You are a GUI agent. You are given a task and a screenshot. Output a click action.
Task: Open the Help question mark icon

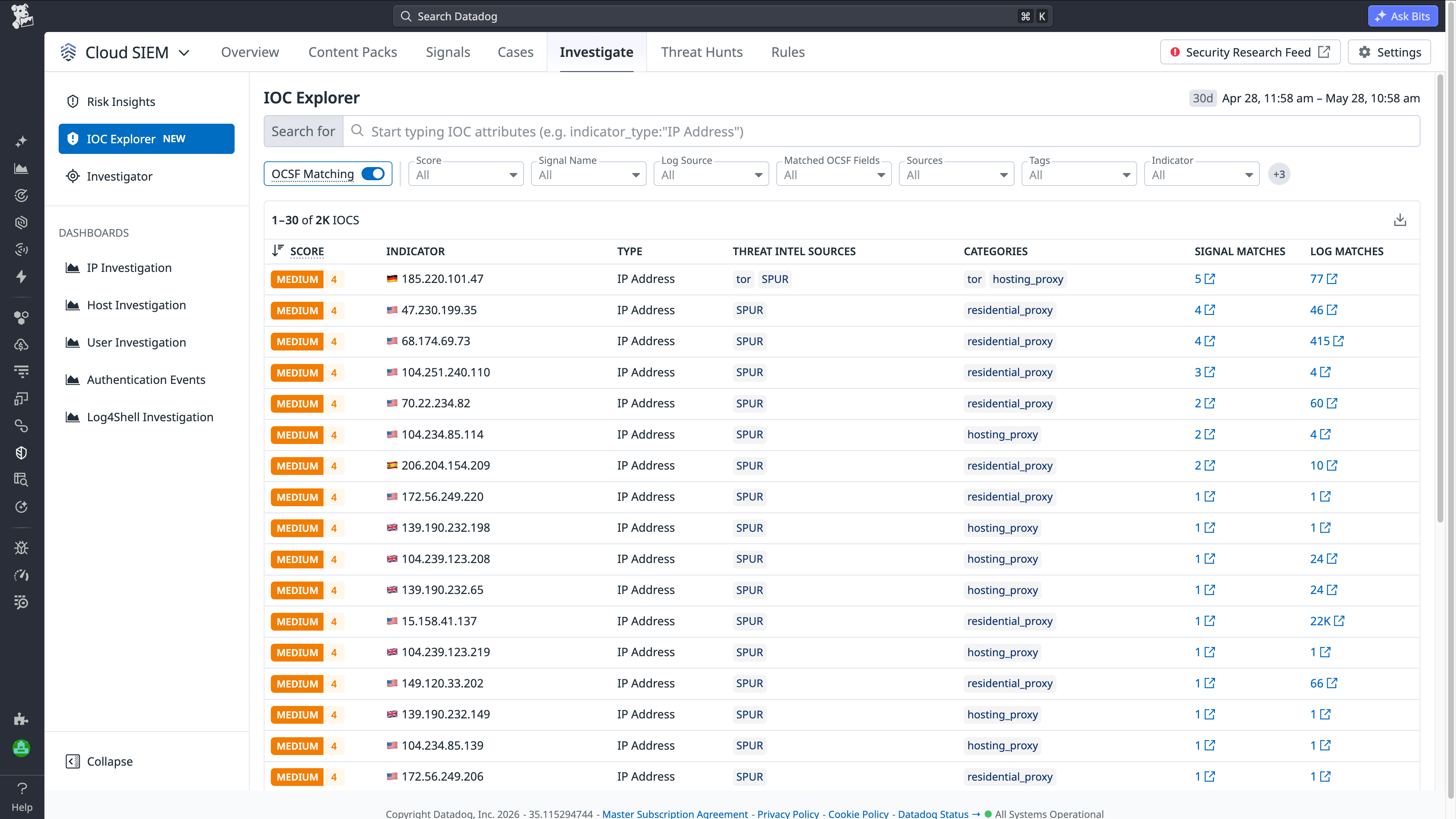click(22, 788)
